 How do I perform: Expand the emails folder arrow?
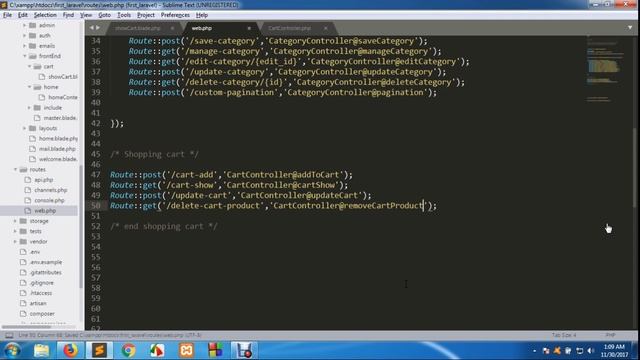24,46
